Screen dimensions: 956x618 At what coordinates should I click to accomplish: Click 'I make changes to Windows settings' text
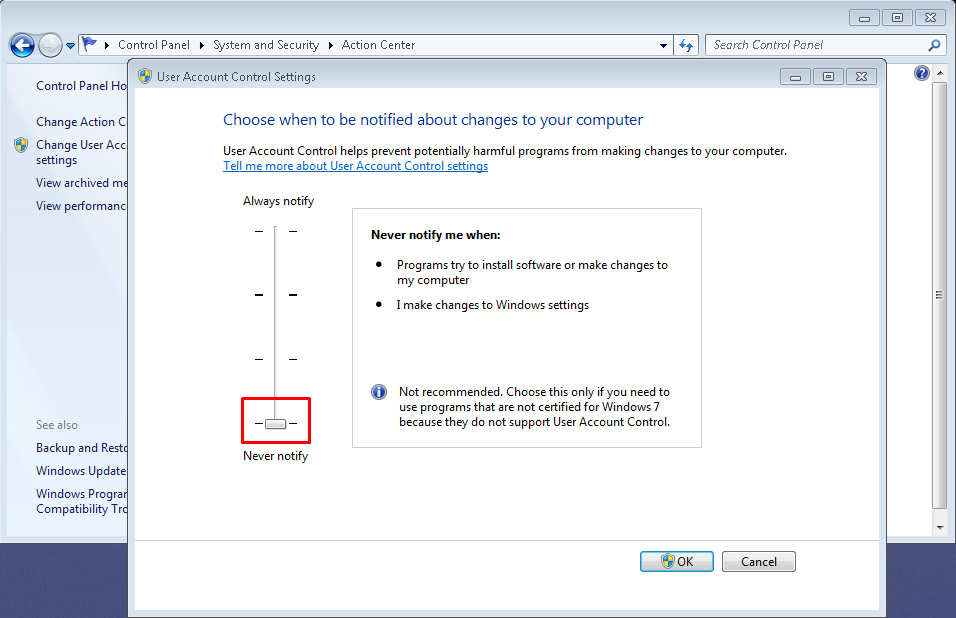[x=493, y=305]
